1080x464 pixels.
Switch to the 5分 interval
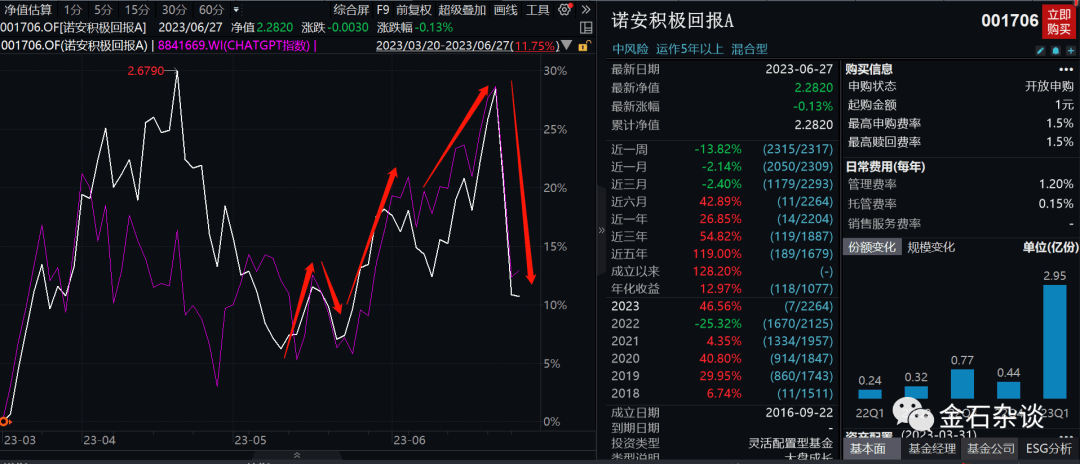pyautogui.click(x=103, y=10)
